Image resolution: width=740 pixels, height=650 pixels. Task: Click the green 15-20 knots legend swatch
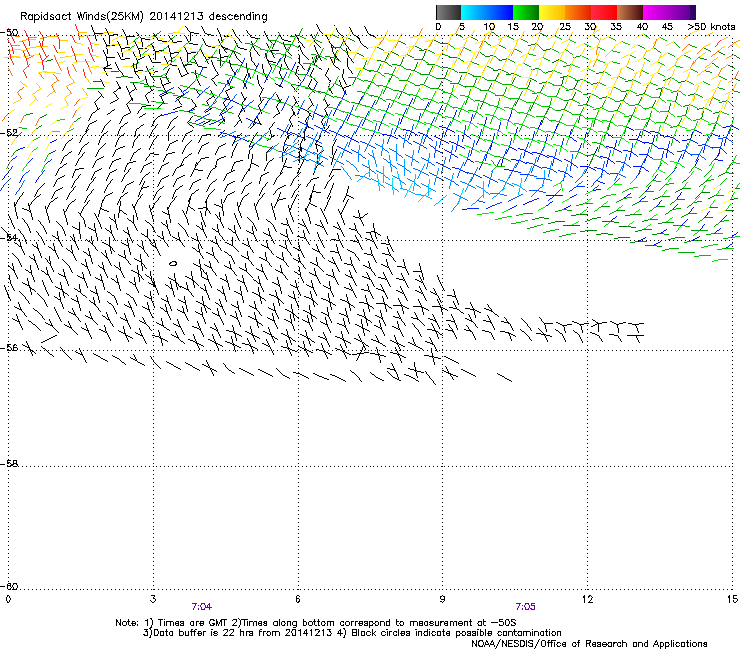[526, 12]
